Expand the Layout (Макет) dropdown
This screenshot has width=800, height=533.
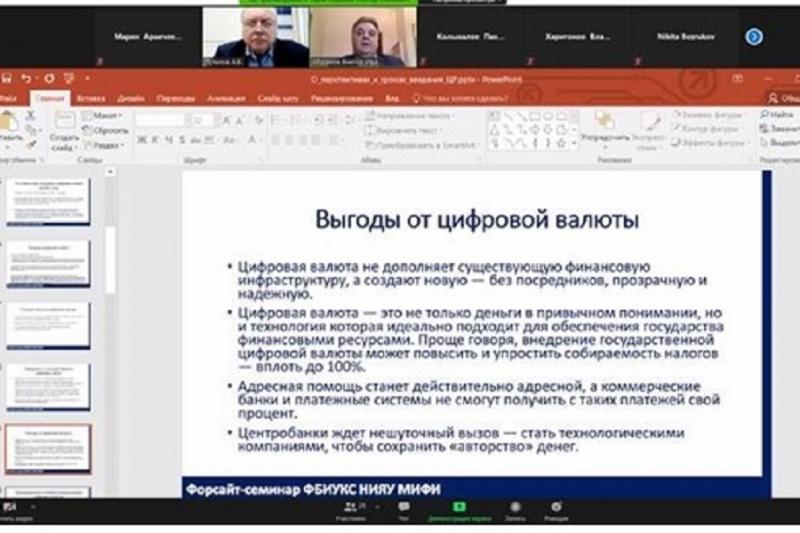point(103,116)
